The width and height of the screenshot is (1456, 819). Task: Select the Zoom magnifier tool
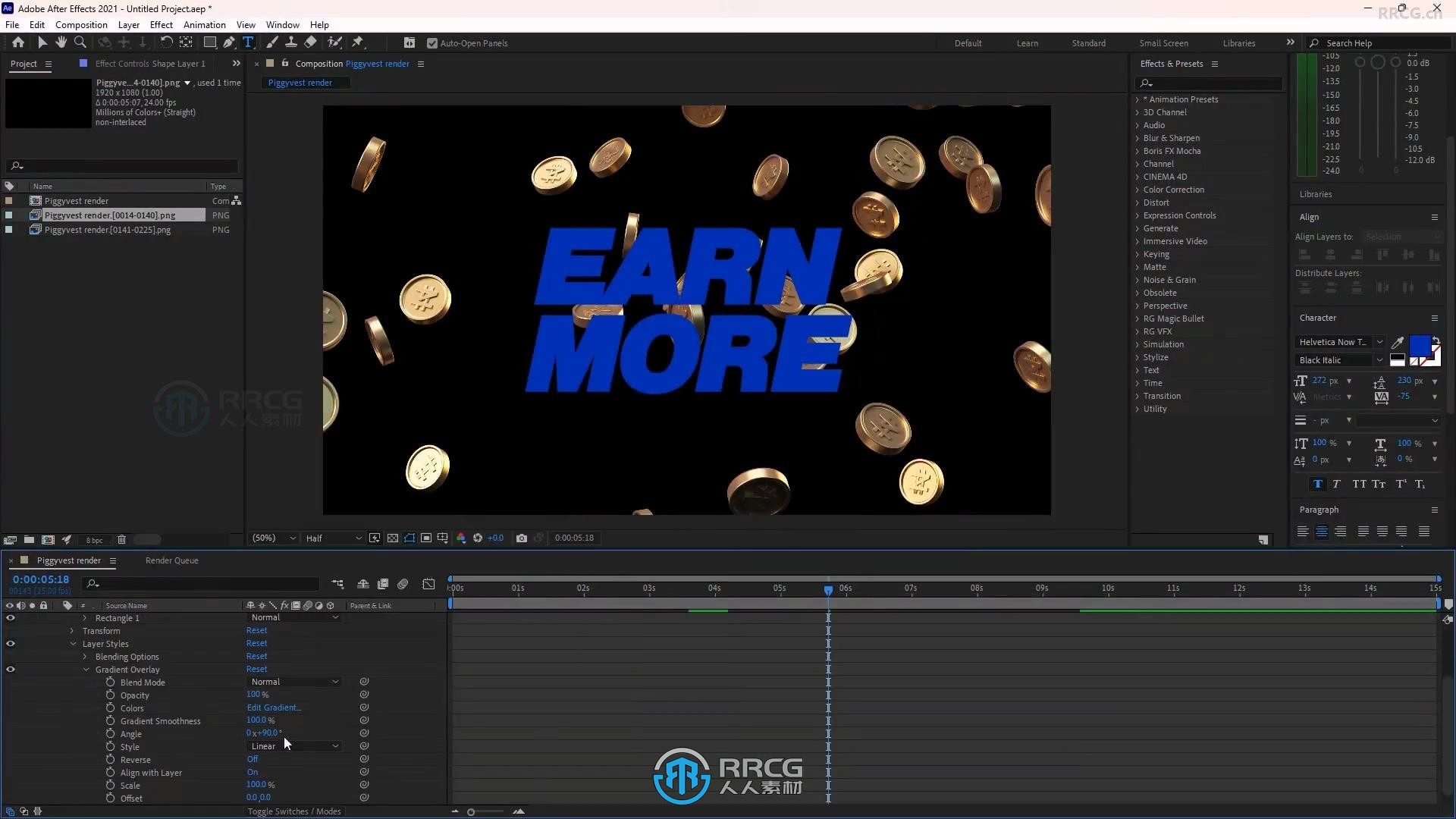(x=80, y=42)
